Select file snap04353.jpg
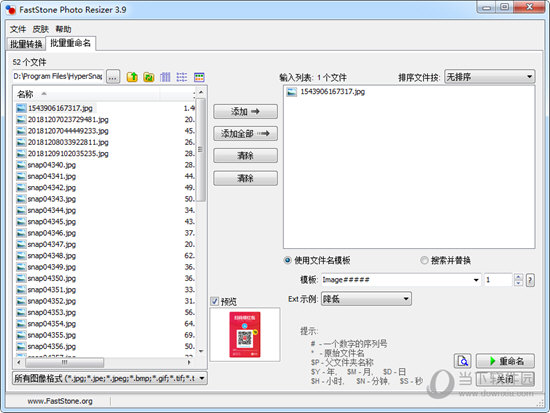The width and height of the screenshot is (550, 413). click(52, 312)
